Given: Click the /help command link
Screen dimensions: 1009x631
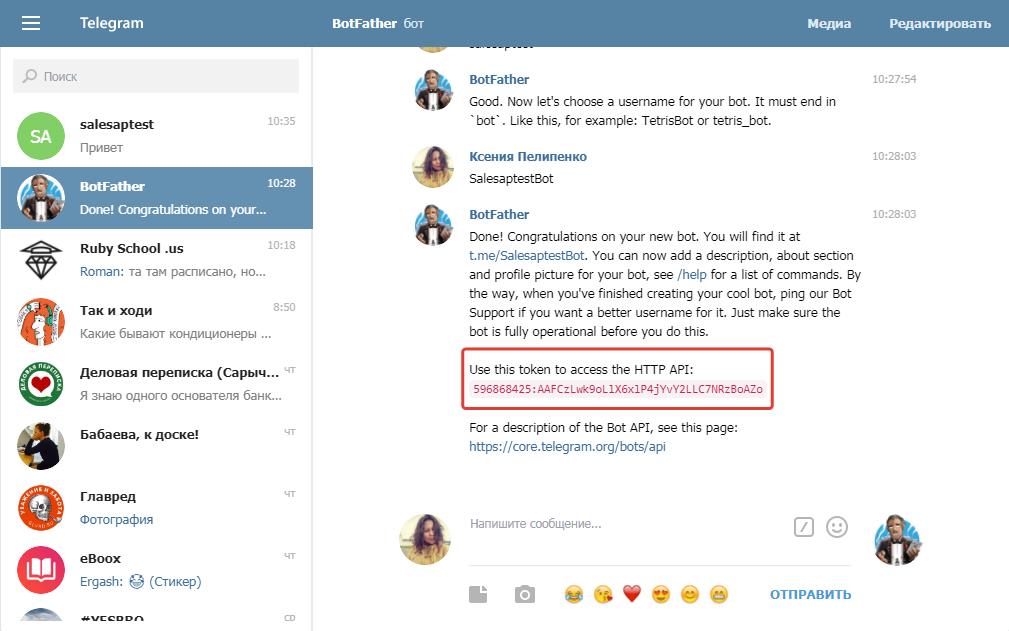Looking at the screenshot, I should pos(693,275).
